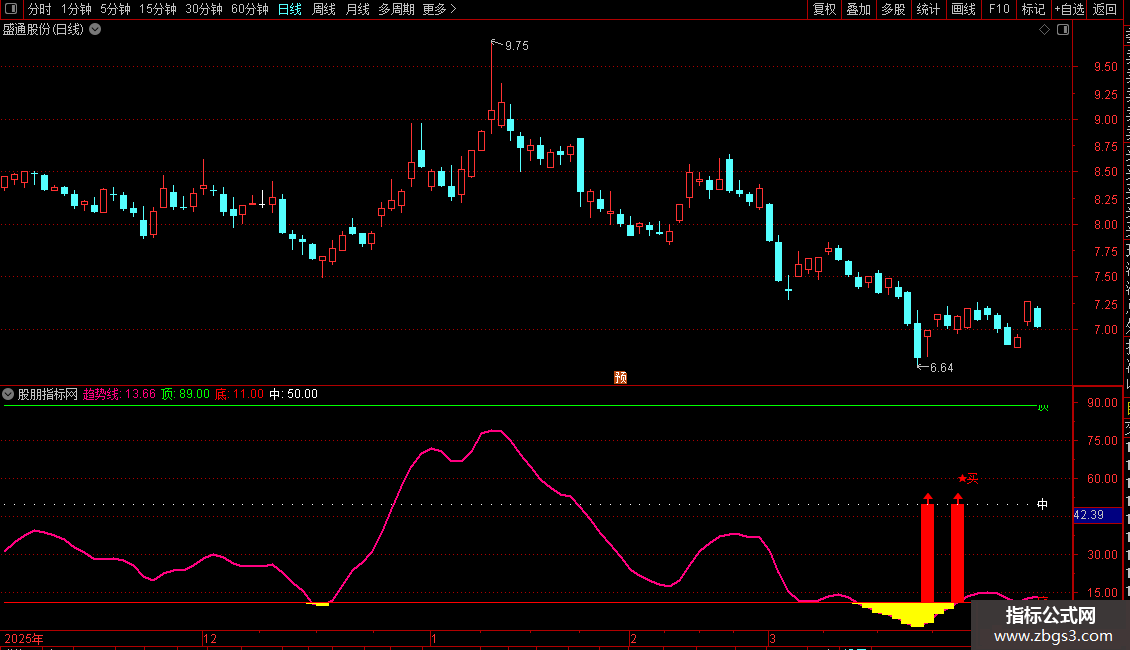Toggle the left sidebar panel icon
The image size is (1130, 650).
click(12, 10)
